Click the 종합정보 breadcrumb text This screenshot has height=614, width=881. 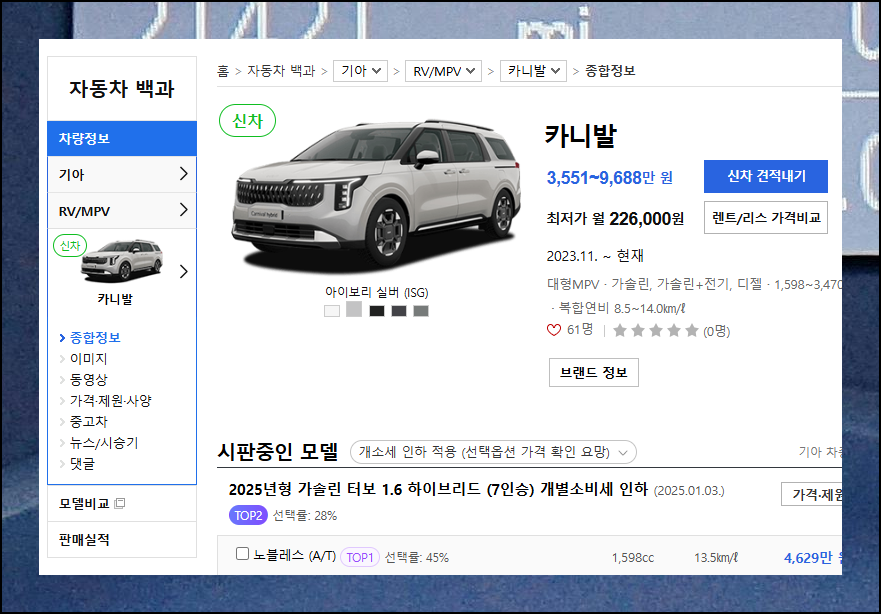point(610,71)
